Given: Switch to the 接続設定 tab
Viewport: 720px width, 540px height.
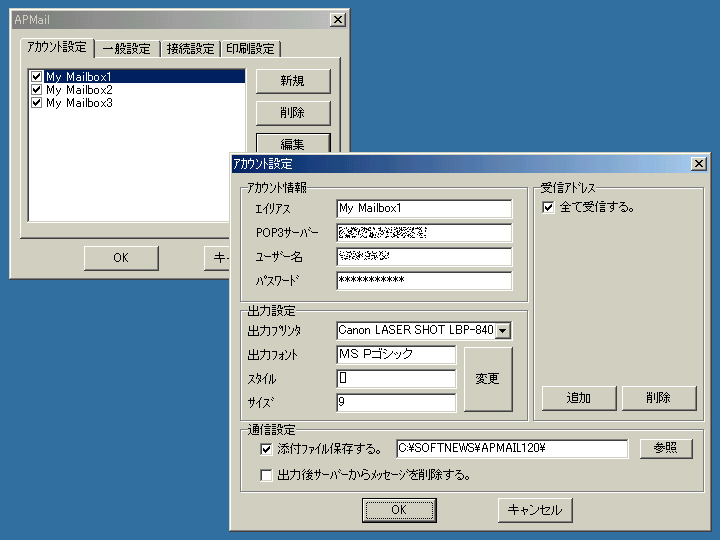Looking at the screenshot, I should [x=190, y=49].
